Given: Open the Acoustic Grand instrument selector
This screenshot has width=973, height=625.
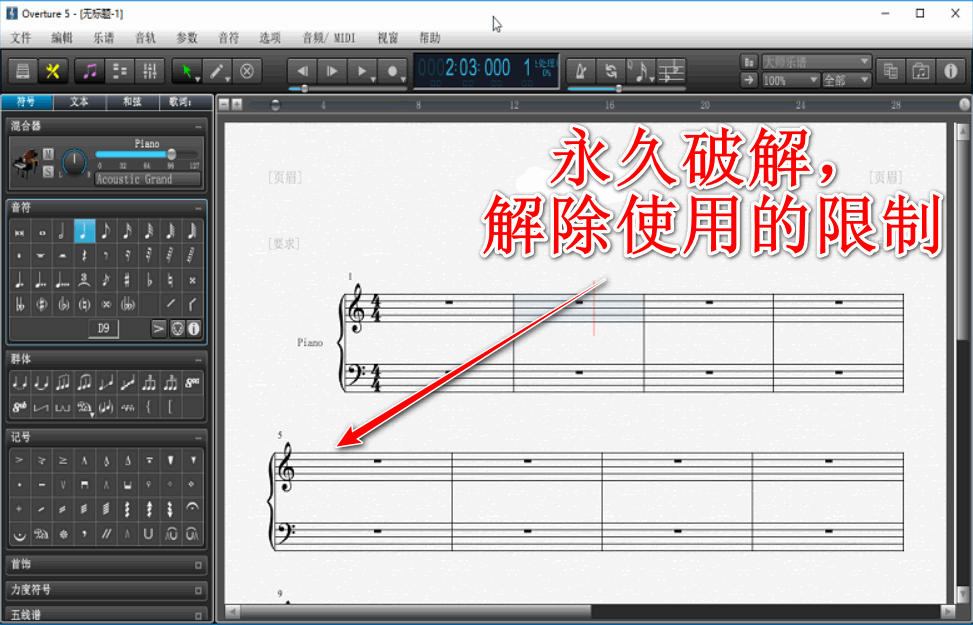Looking at the screenshot, I should pos(148,179).
